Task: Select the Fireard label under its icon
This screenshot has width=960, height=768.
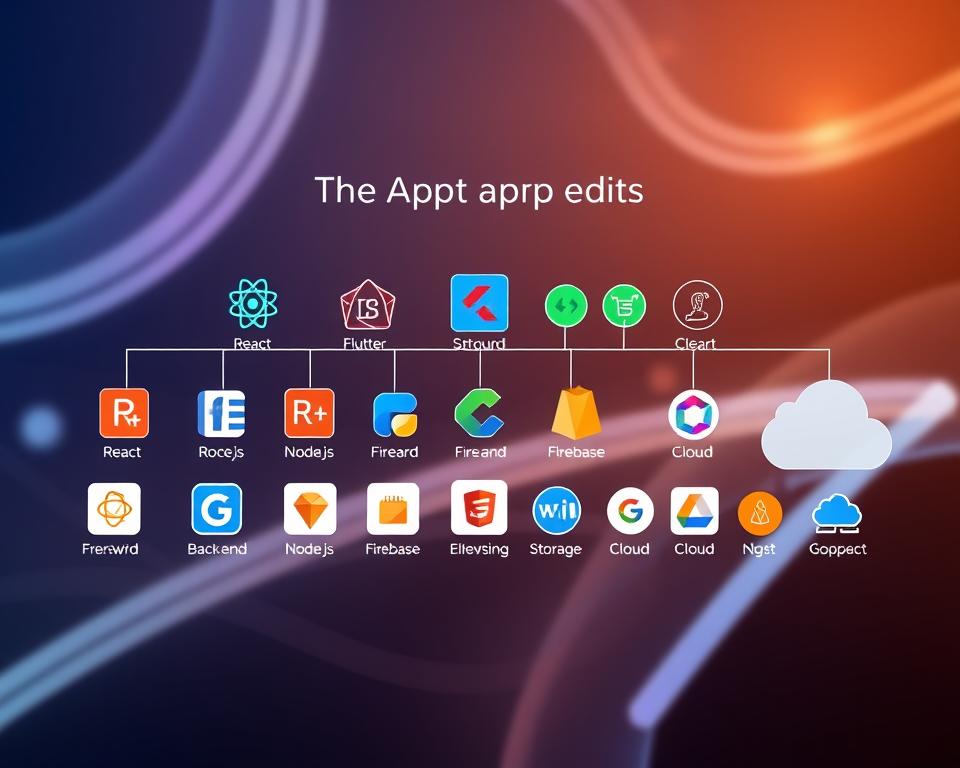Action: coord(394,452)
